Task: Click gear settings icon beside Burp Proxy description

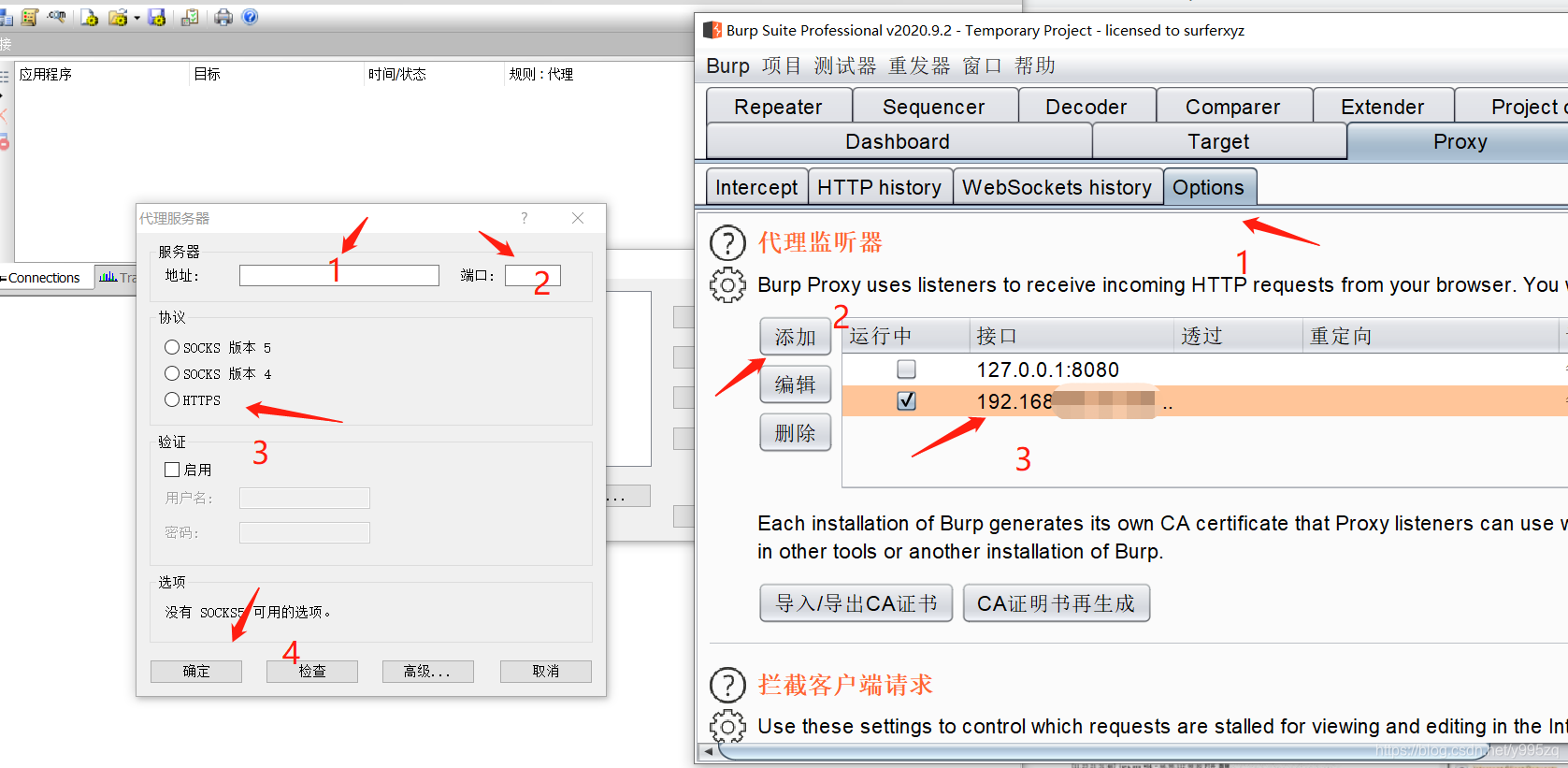Action: 727,285
